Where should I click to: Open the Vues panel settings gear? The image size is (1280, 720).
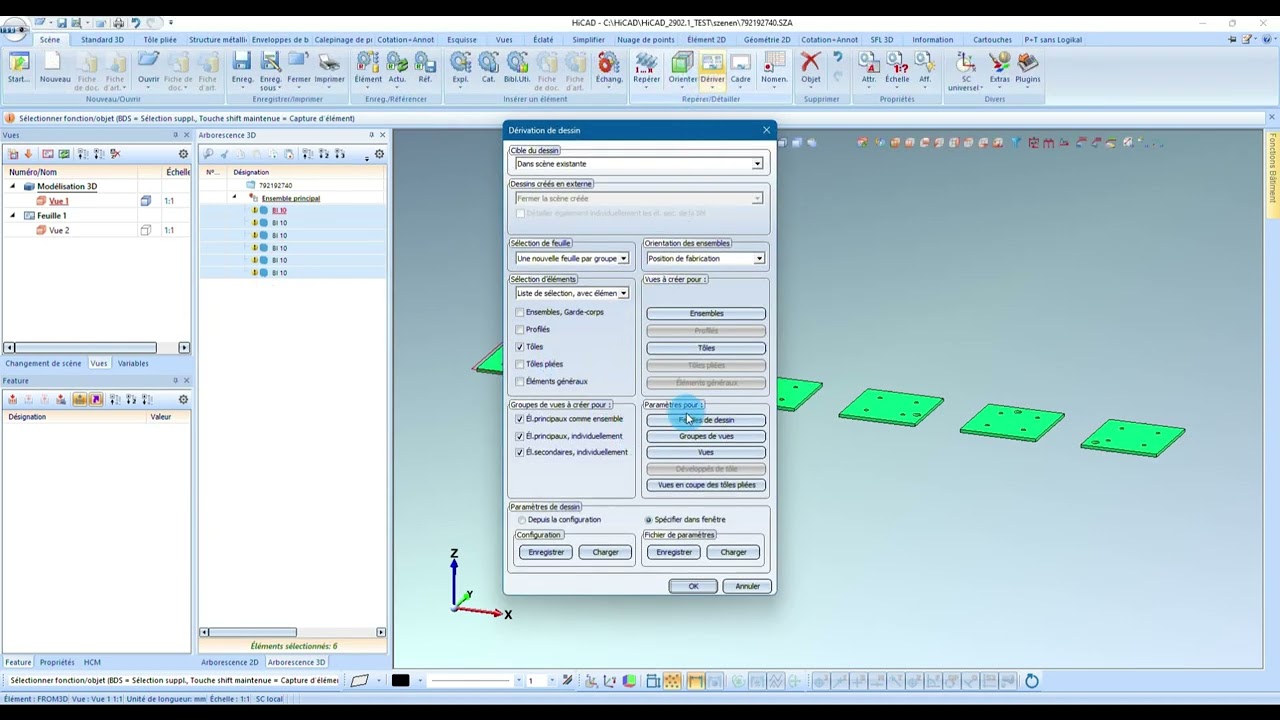(x=183, y=154)
